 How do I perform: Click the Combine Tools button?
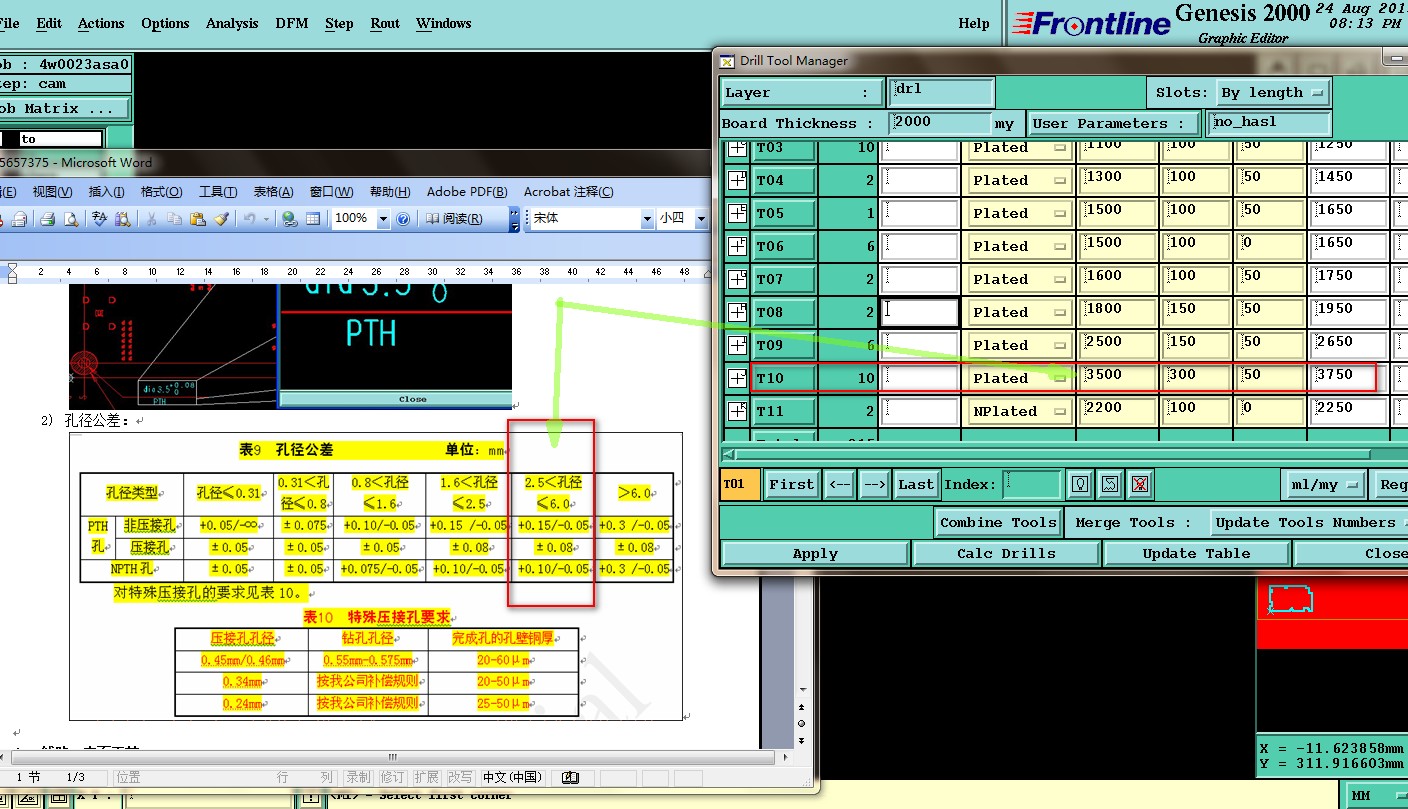point(998,522)
